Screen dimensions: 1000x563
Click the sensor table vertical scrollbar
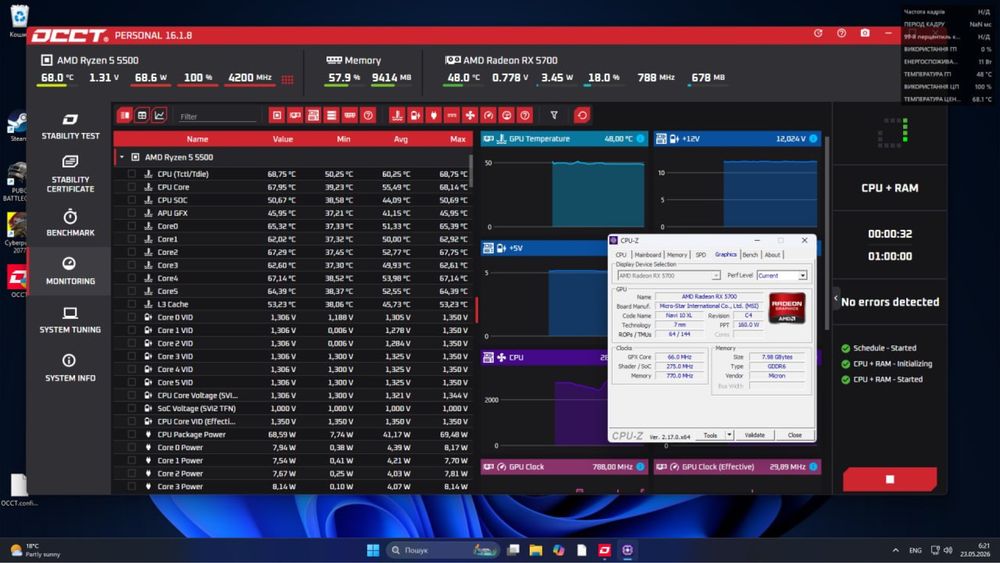point(471,170)
